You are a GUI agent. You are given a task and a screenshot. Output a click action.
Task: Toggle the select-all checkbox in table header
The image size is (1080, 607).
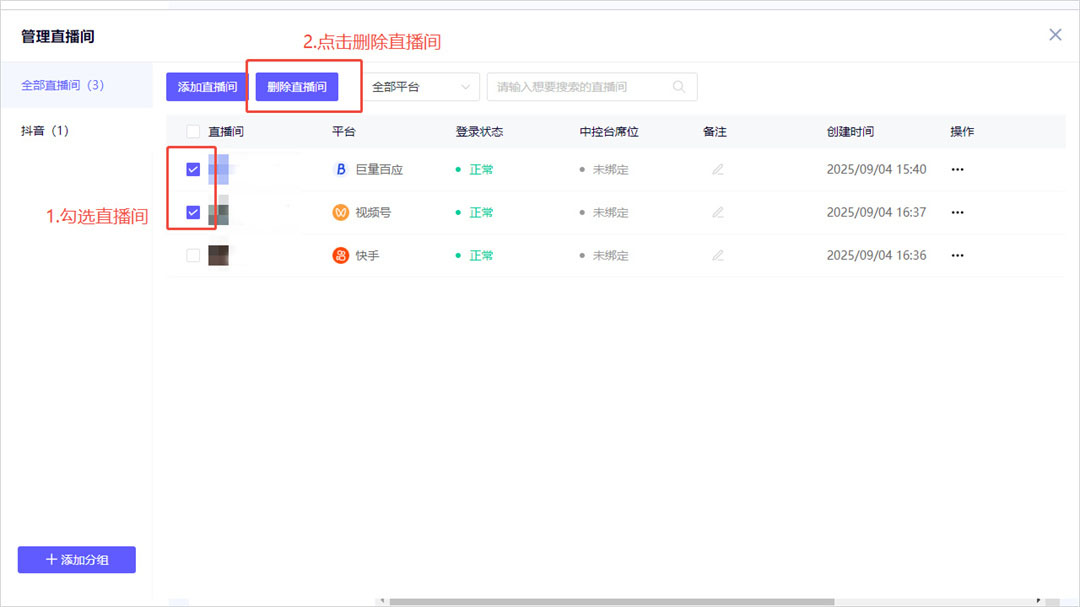193,132
